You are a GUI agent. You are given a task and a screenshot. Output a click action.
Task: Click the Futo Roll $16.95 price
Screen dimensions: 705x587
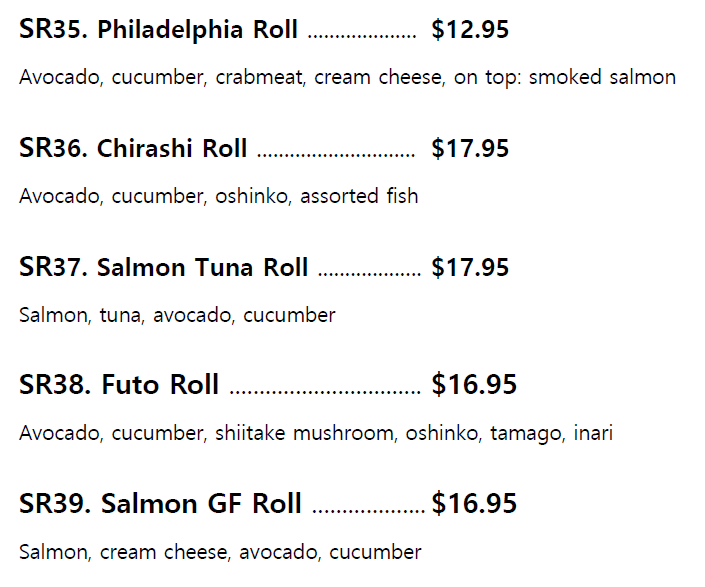[474, 385]
